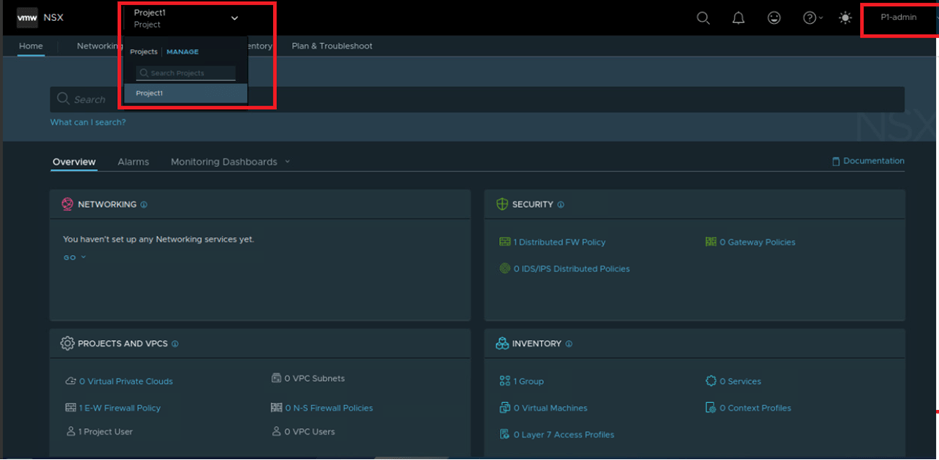Click the info icon beside SECURITY heading

pos(560,205)
